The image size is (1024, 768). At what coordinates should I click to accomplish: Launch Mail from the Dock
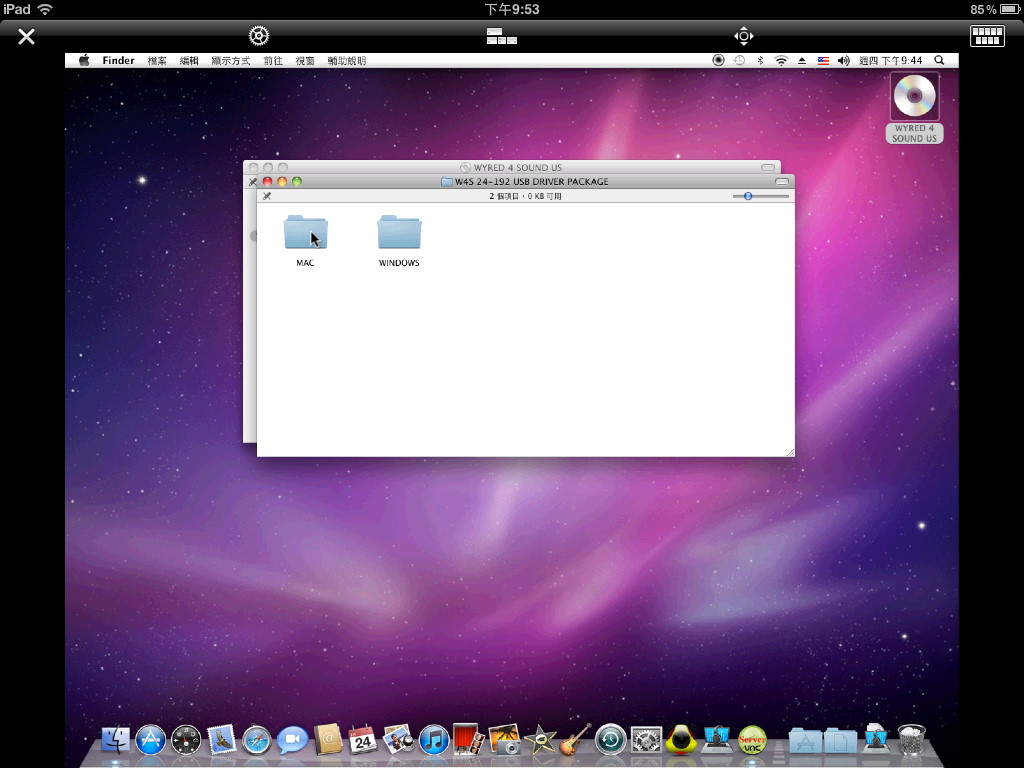click(x=221, y=741)
